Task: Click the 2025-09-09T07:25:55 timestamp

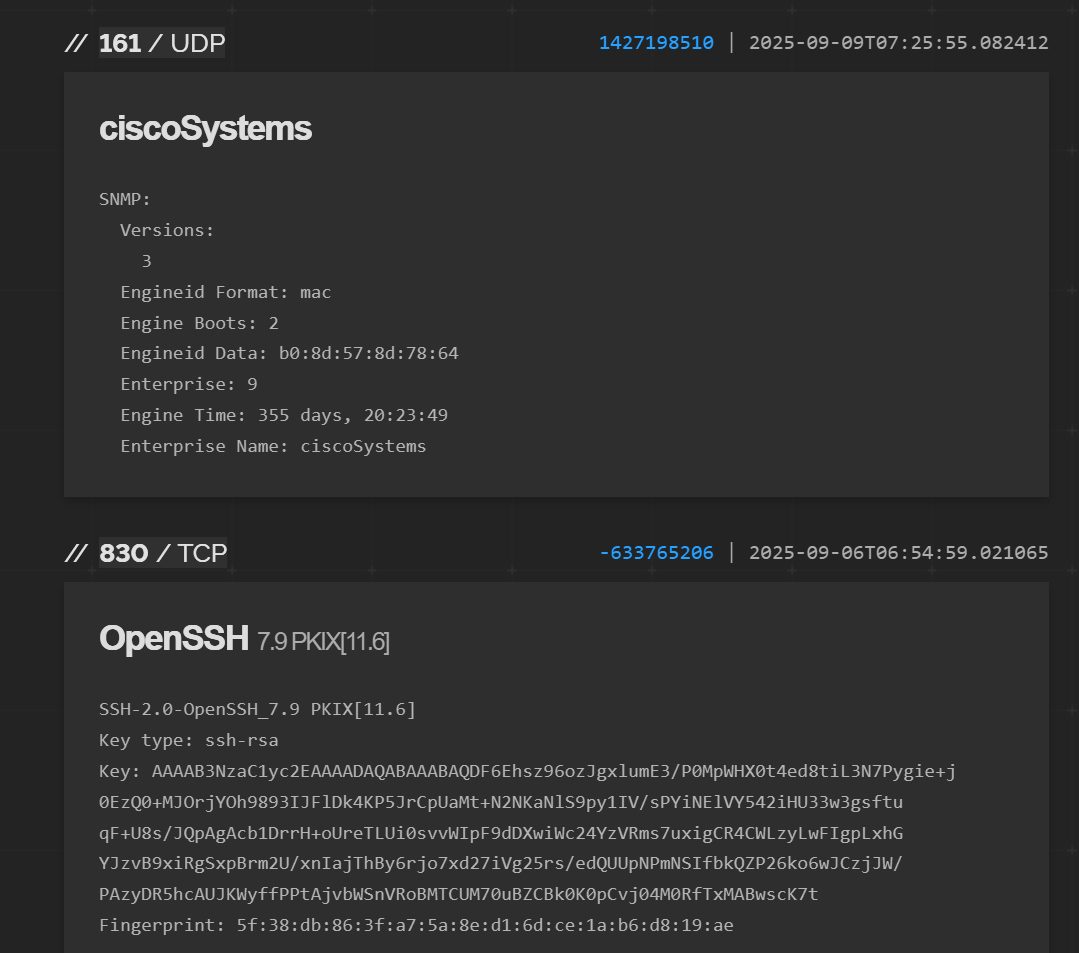Action: pos(898,43)
